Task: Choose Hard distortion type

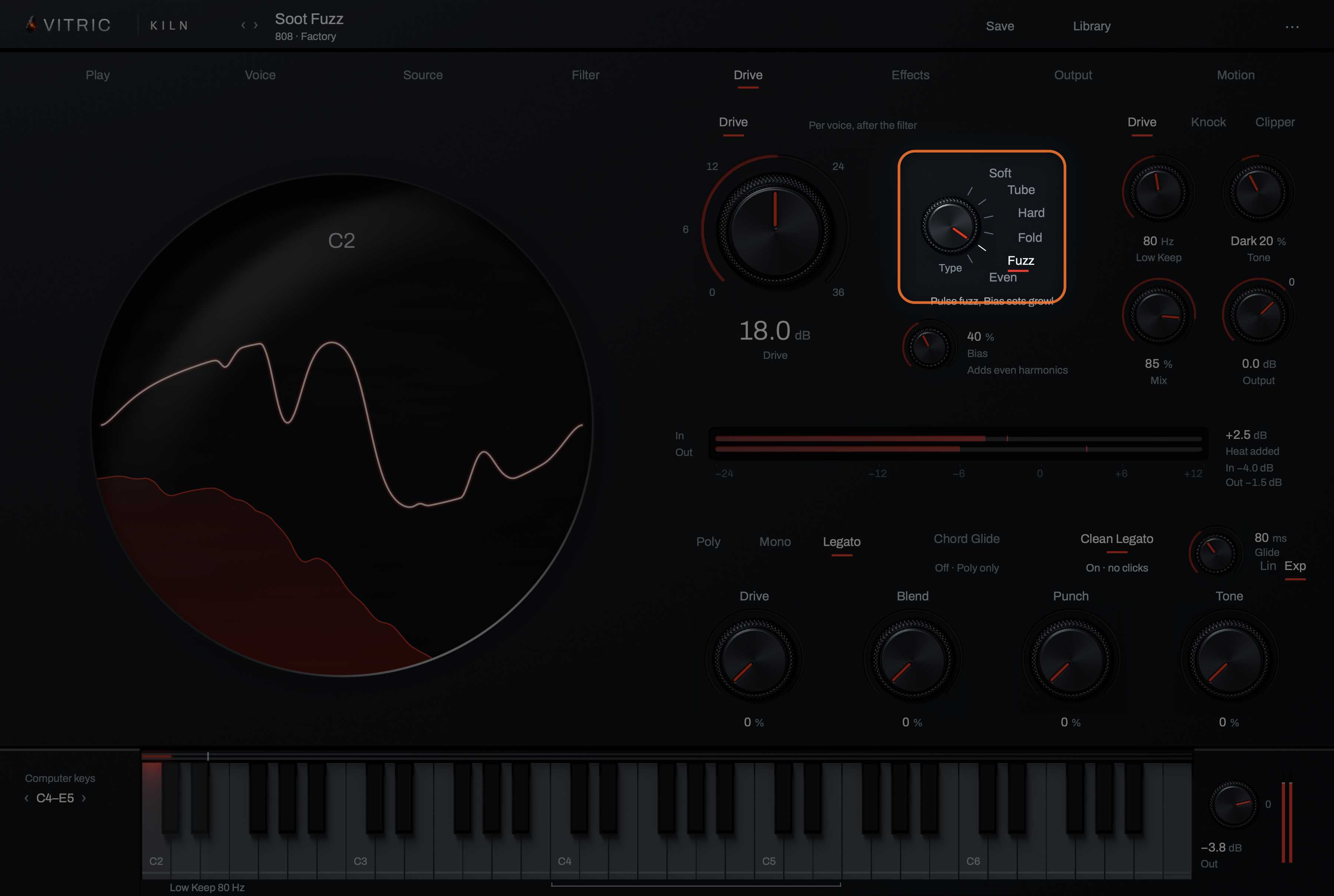Action: (1031, 213)
